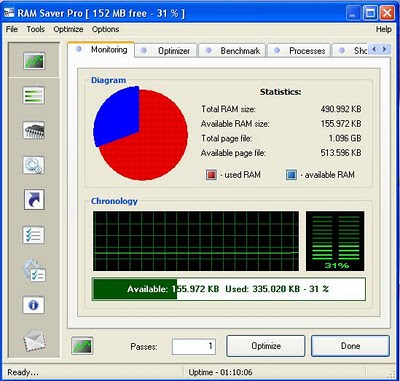Click the Chronology history graph
Viewport: 400px width, 381px height.
coord(196,241)
